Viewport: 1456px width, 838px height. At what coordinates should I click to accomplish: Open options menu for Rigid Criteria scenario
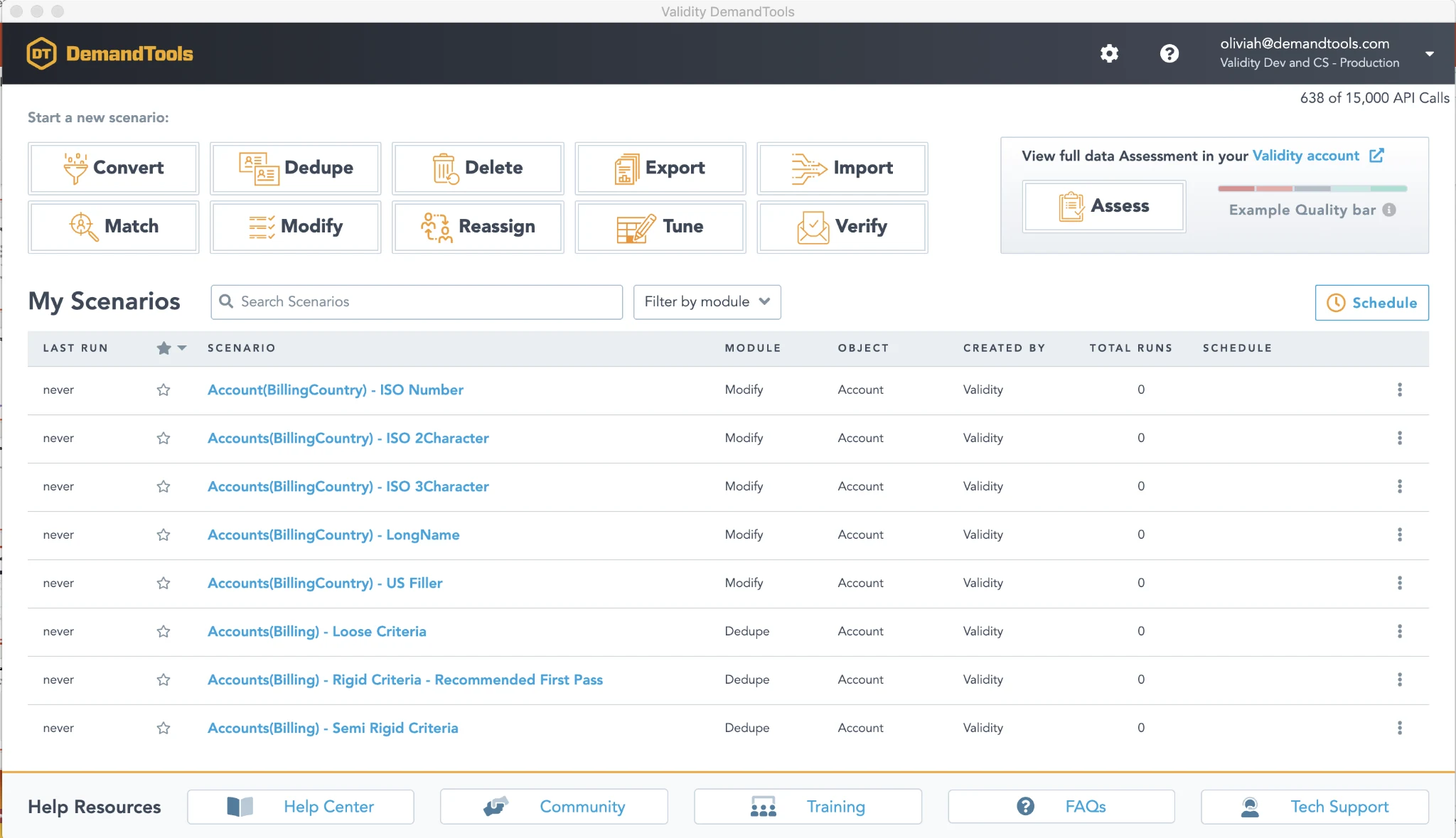[x=1399, y=679]
